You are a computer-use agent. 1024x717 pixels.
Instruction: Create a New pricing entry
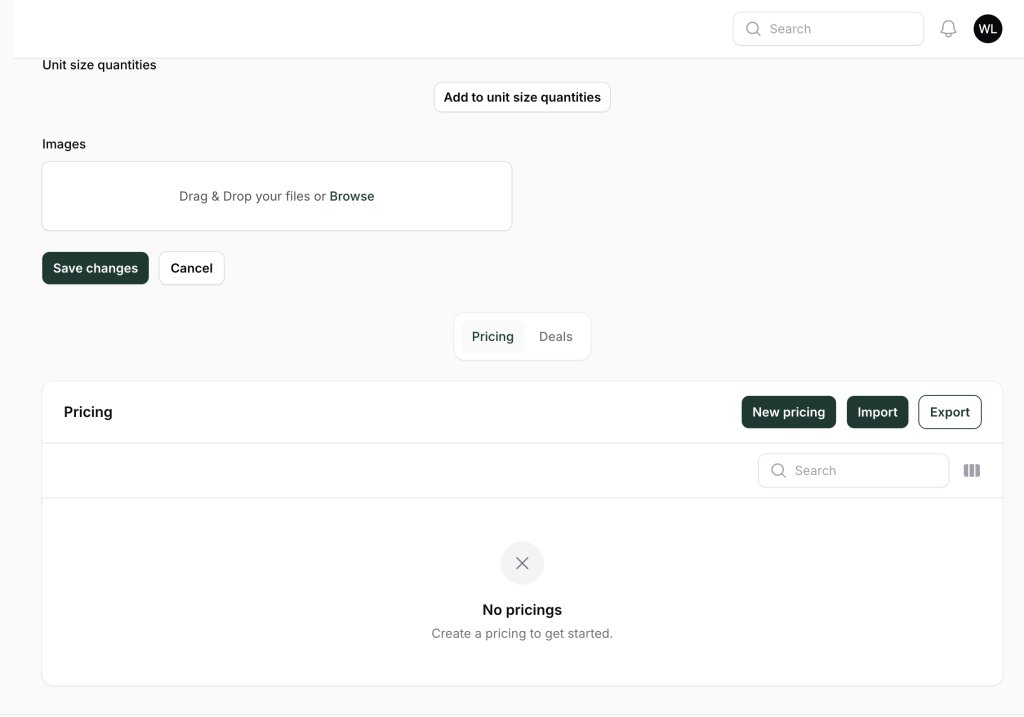788,412
